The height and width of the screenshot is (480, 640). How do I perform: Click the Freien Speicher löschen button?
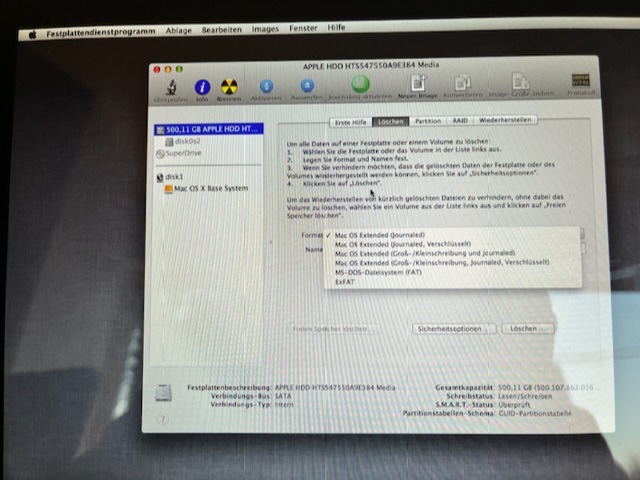335,329
